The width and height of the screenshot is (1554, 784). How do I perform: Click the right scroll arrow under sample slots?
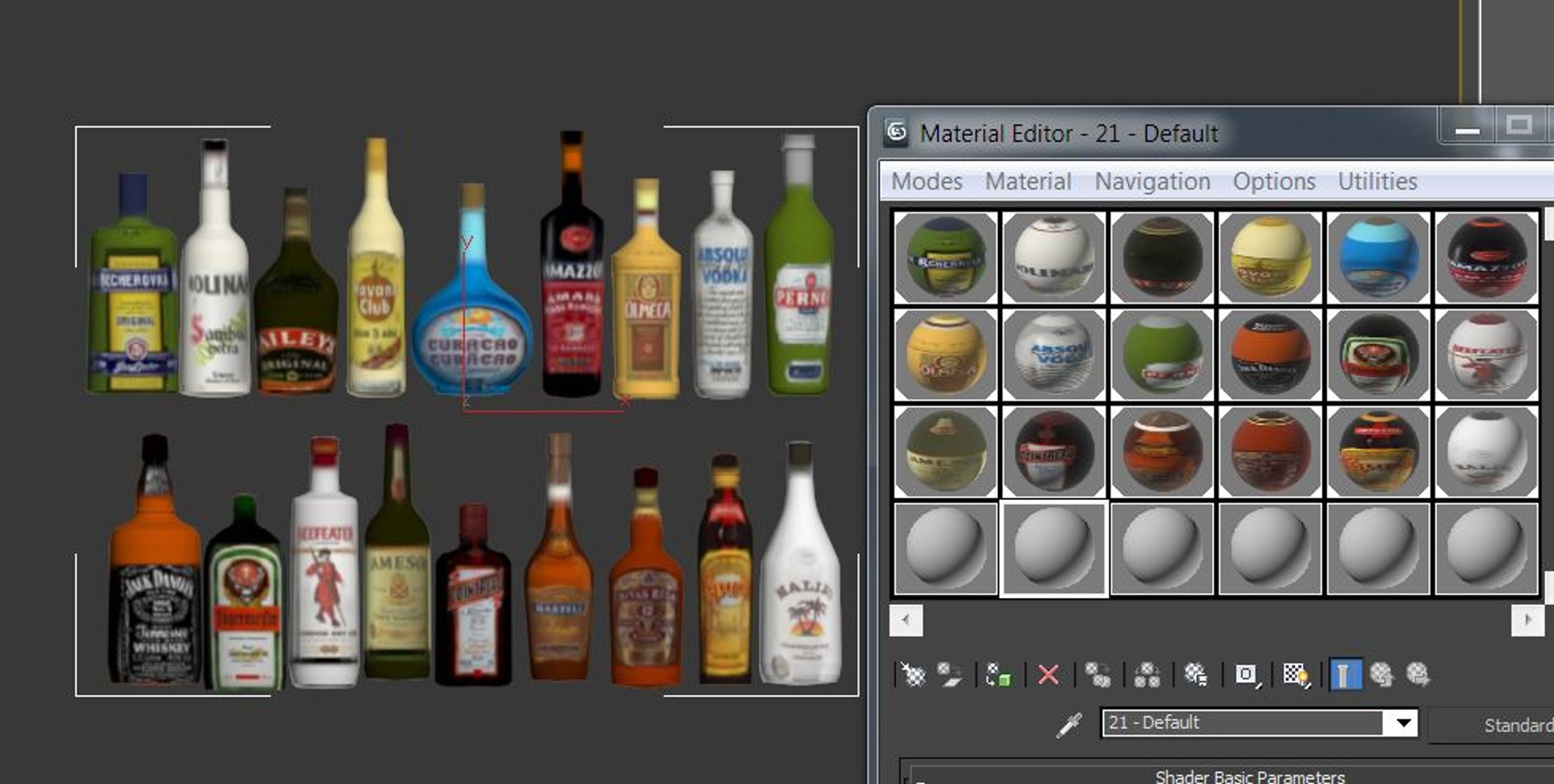1527,621
